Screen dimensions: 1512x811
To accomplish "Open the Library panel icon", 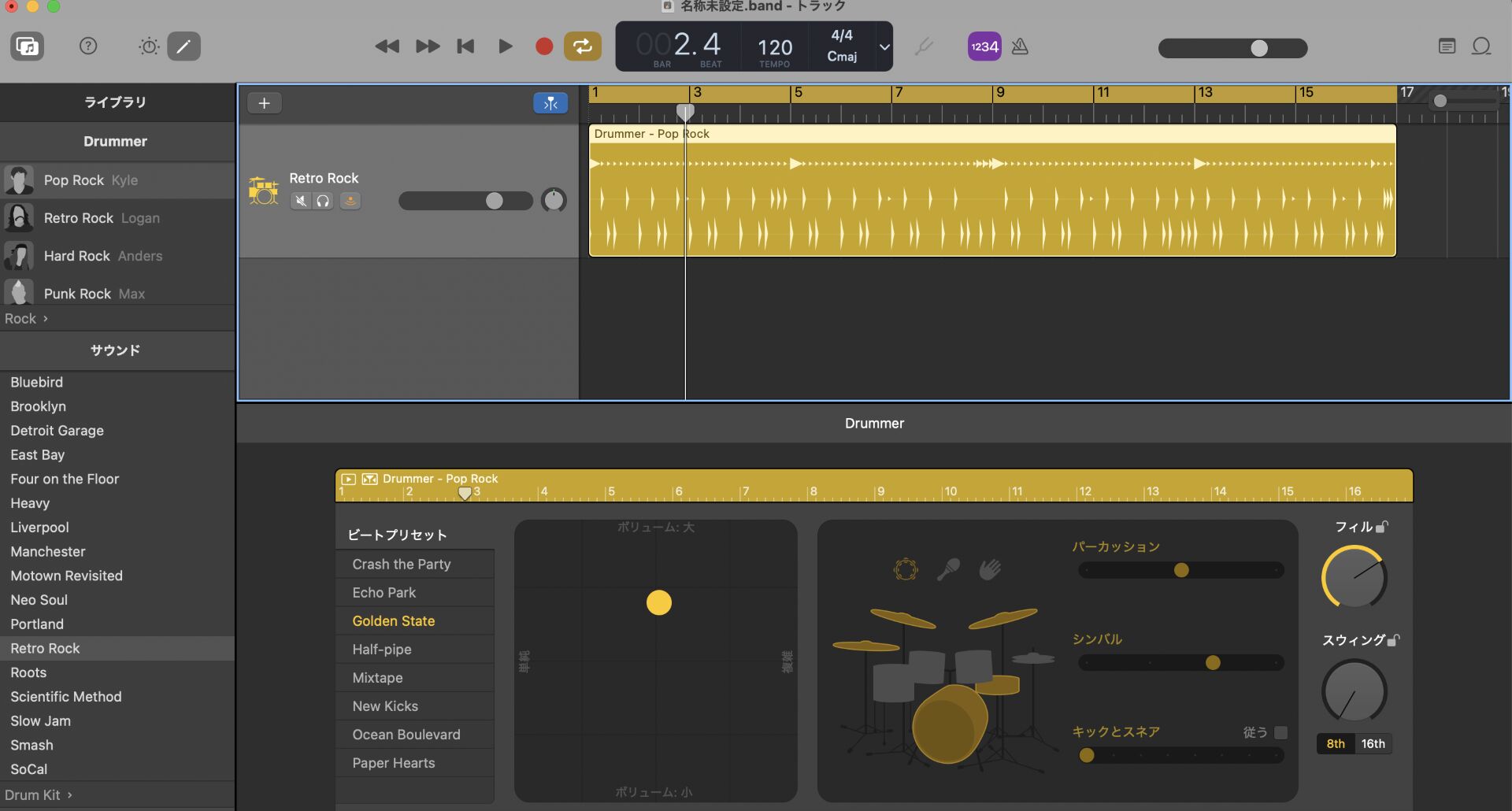I will click(27, 46).
